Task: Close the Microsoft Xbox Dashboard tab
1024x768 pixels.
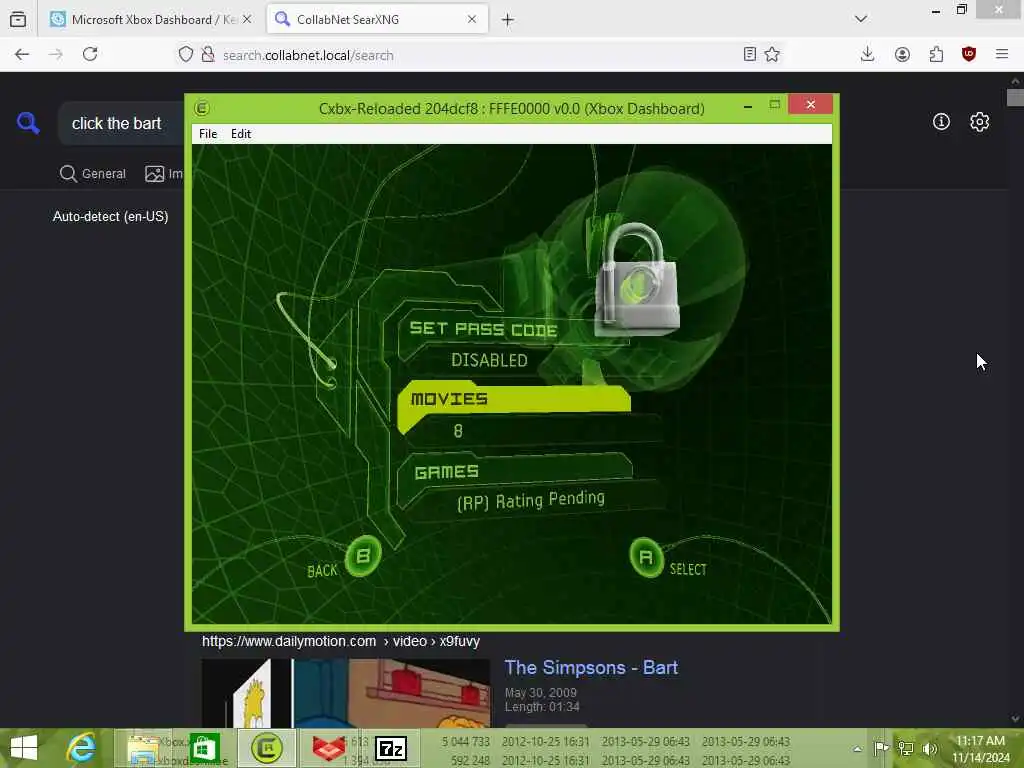Action: coord(247,20)
